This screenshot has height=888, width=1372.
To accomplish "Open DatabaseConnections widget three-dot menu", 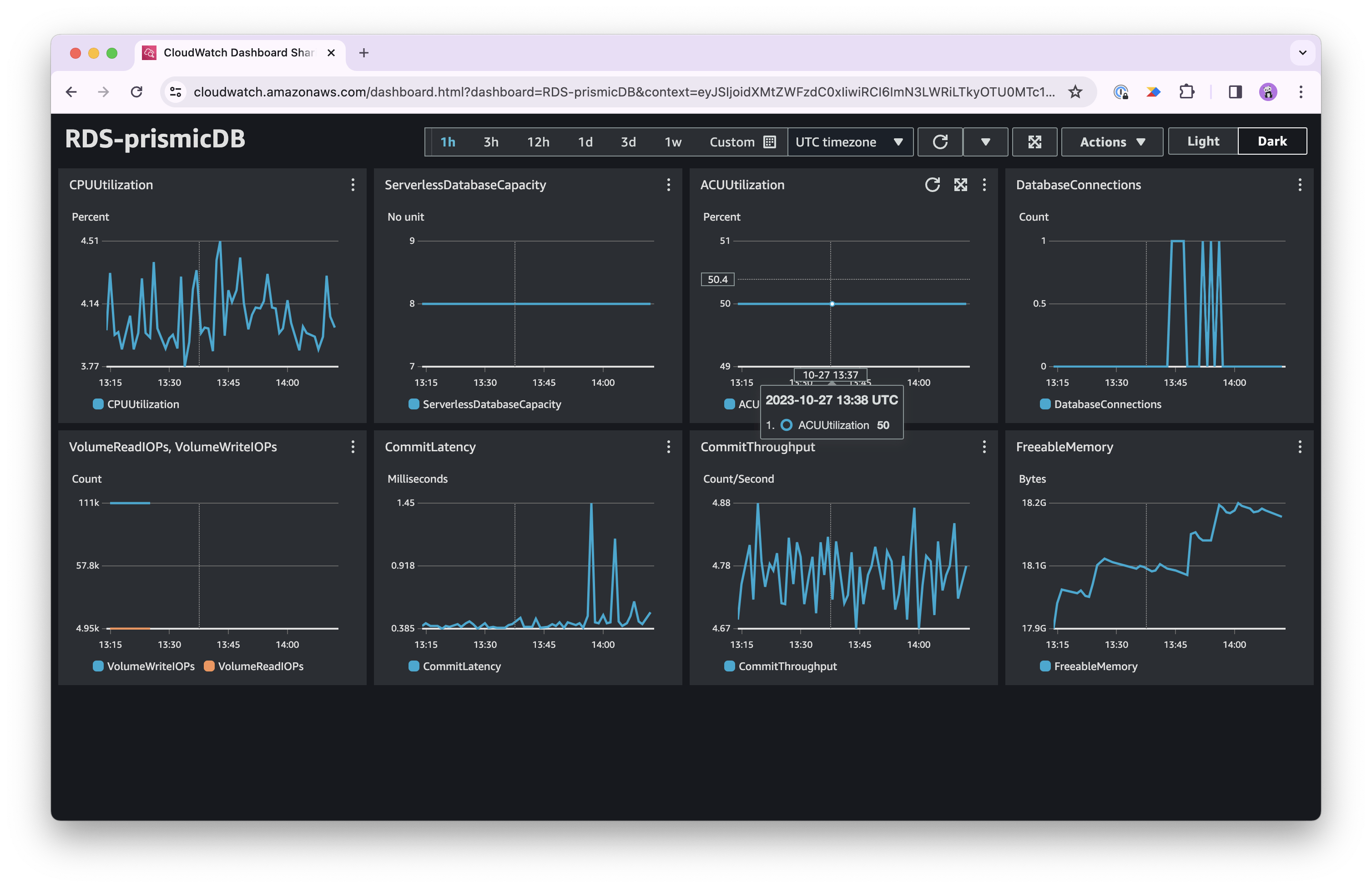I will 1299,185.
